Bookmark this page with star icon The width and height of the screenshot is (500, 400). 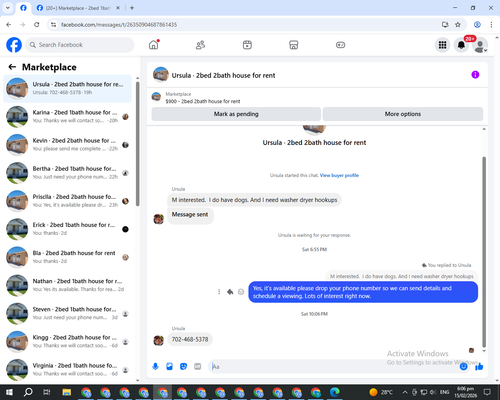click(458, 24)
